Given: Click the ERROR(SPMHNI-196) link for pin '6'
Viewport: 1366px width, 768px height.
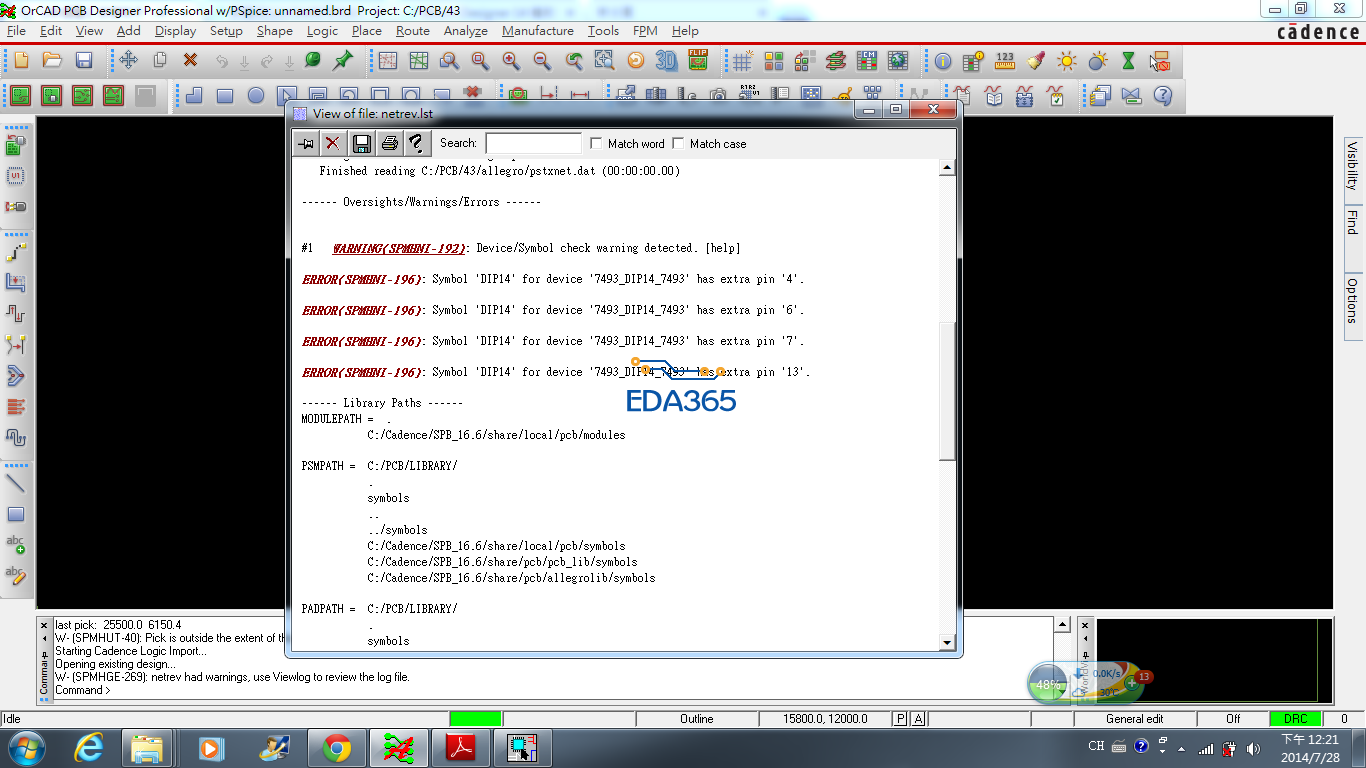Looking at the screenshot, I should [363, 310].
